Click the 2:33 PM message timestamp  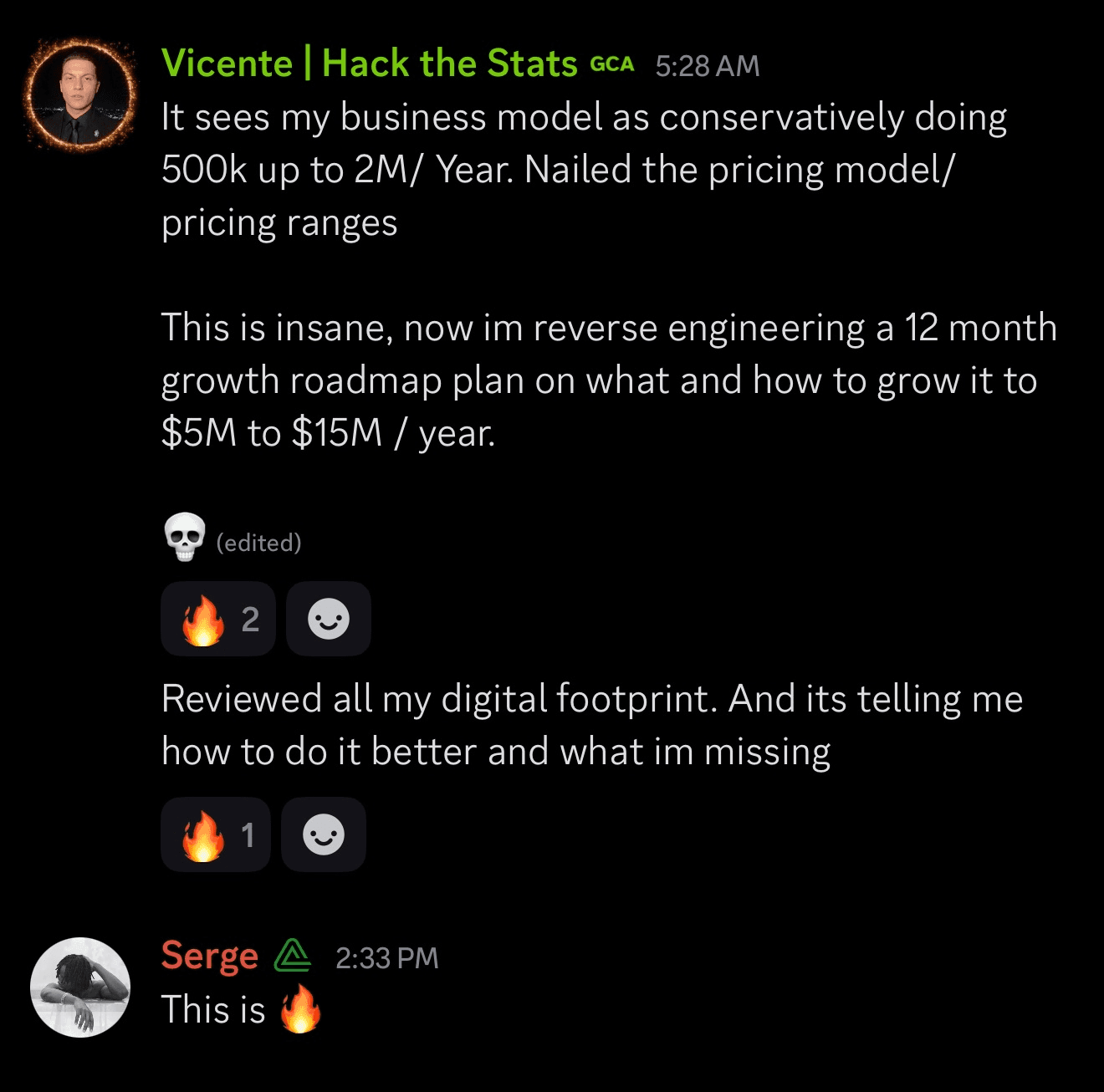click(x=386, y=958)
